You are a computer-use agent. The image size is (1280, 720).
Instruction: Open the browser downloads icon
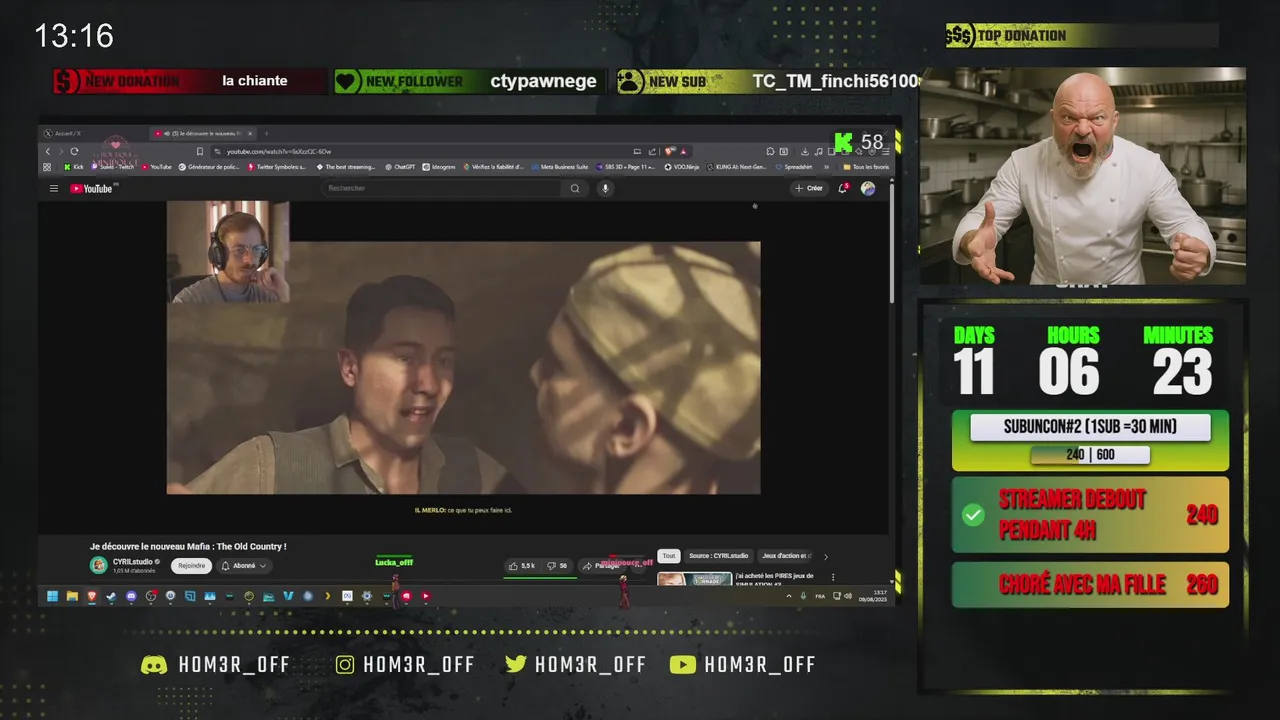click(805, 151)
